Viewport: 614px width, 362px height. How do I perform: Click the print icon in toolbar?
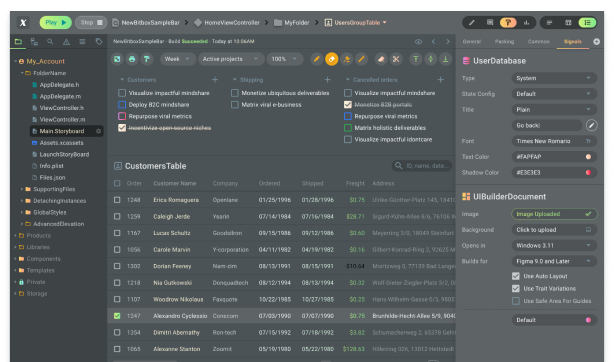pyautogui.click(x=132, y=59)
